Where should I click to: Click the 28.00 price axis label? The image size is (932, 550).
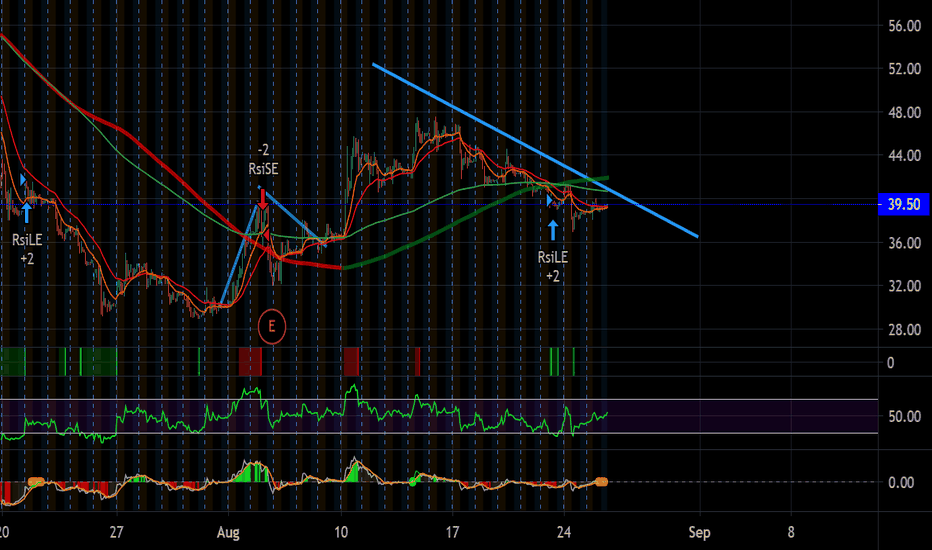point(904,330)
